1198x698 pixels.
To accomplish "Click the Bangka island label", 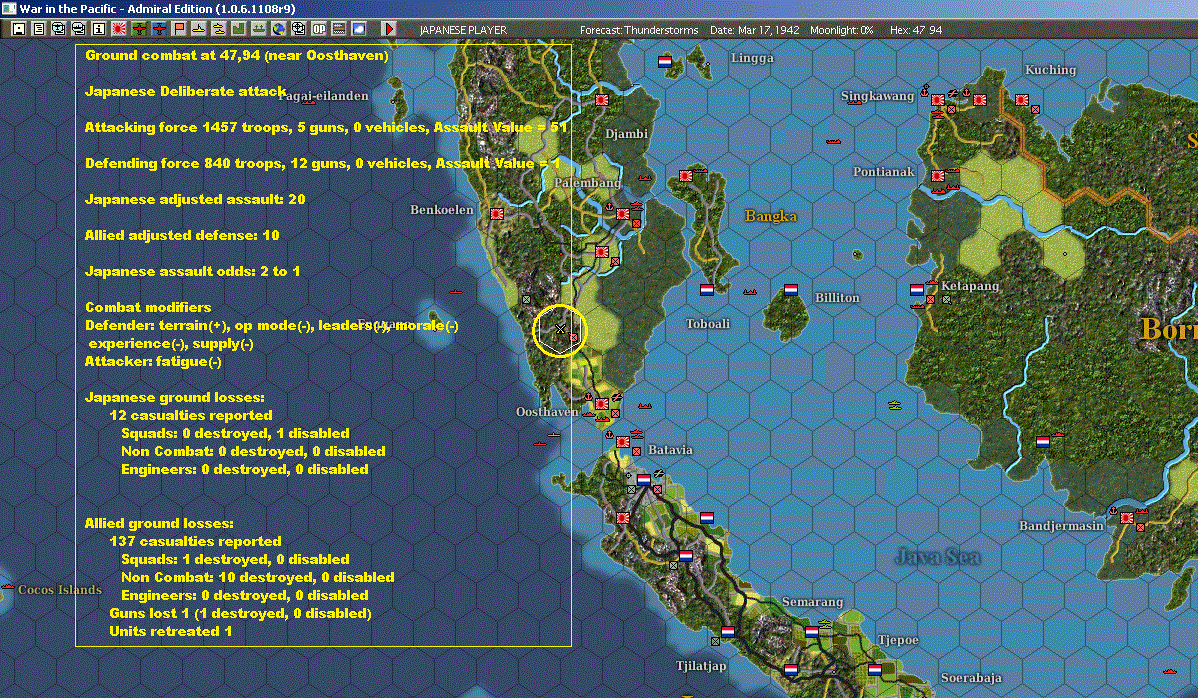I will pos(771,216).
